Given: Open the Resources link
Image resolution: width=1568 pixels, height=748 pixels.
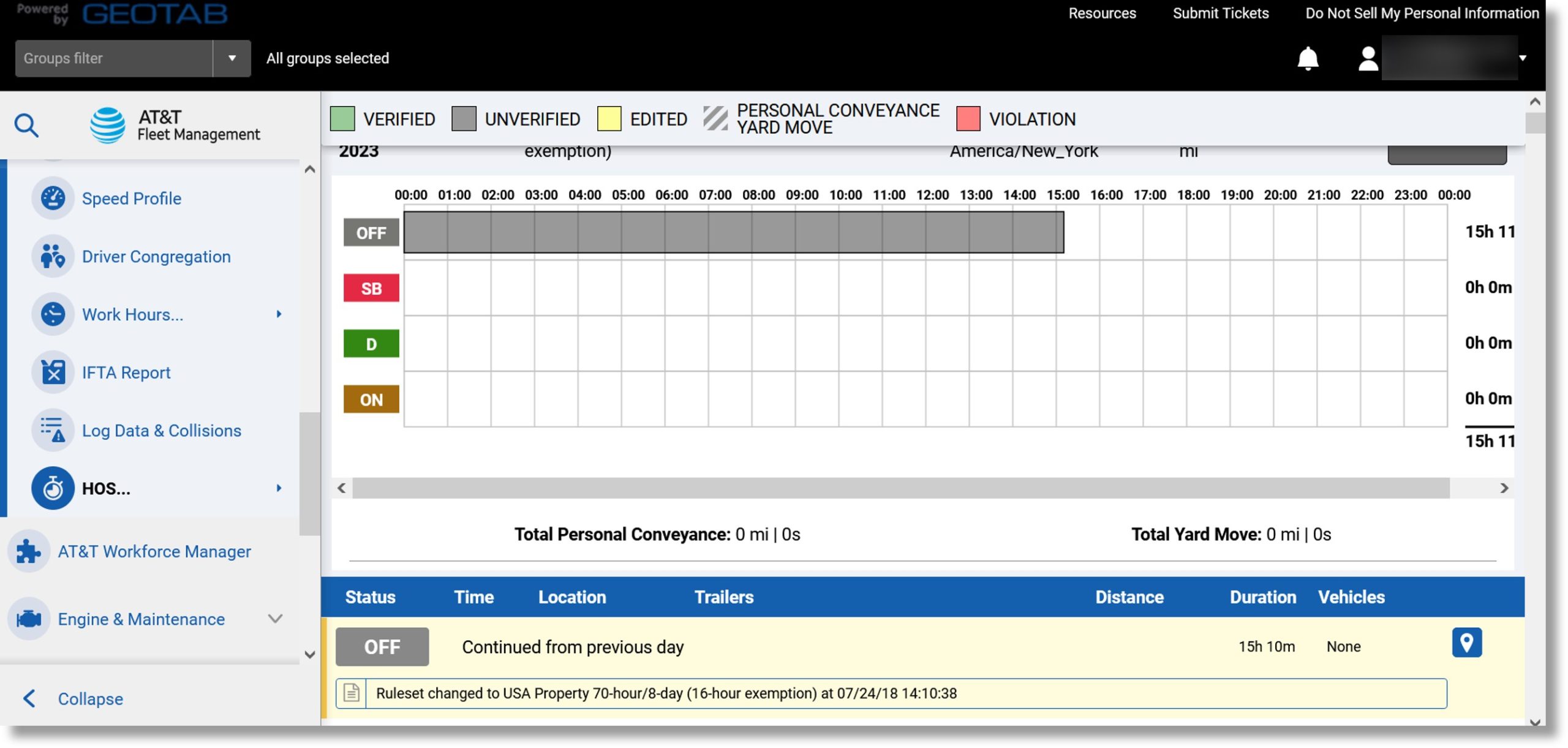Looking at the screenshot, I should pyautogui.click(x=1102, y=13).
